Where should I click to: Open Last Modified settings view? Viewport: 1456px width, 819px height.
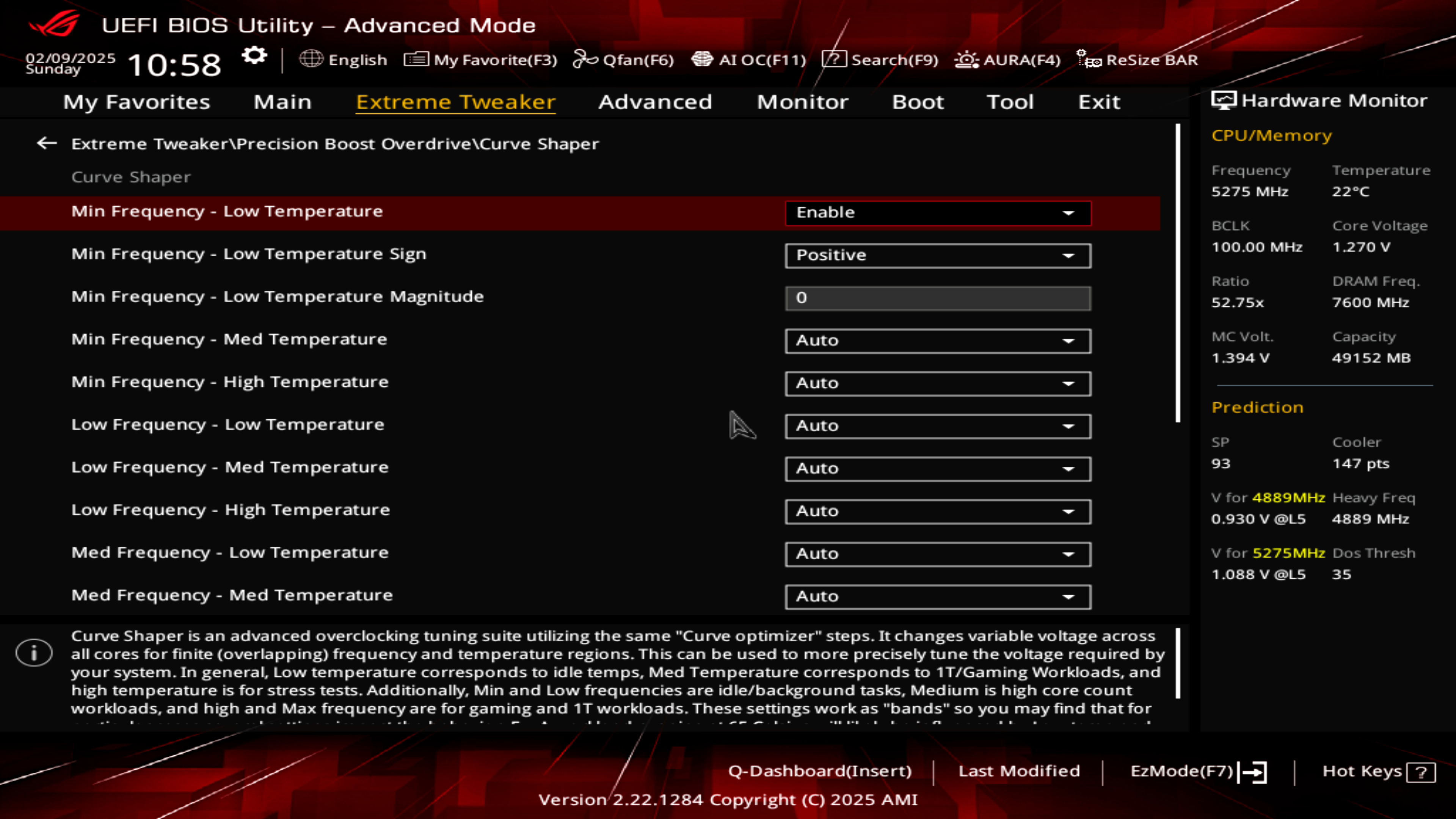click(1019, 770)
